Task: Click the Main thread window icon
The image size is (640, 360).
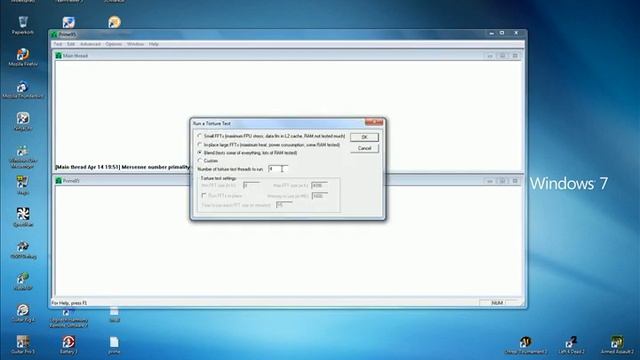Action: [x=58, y=56]
